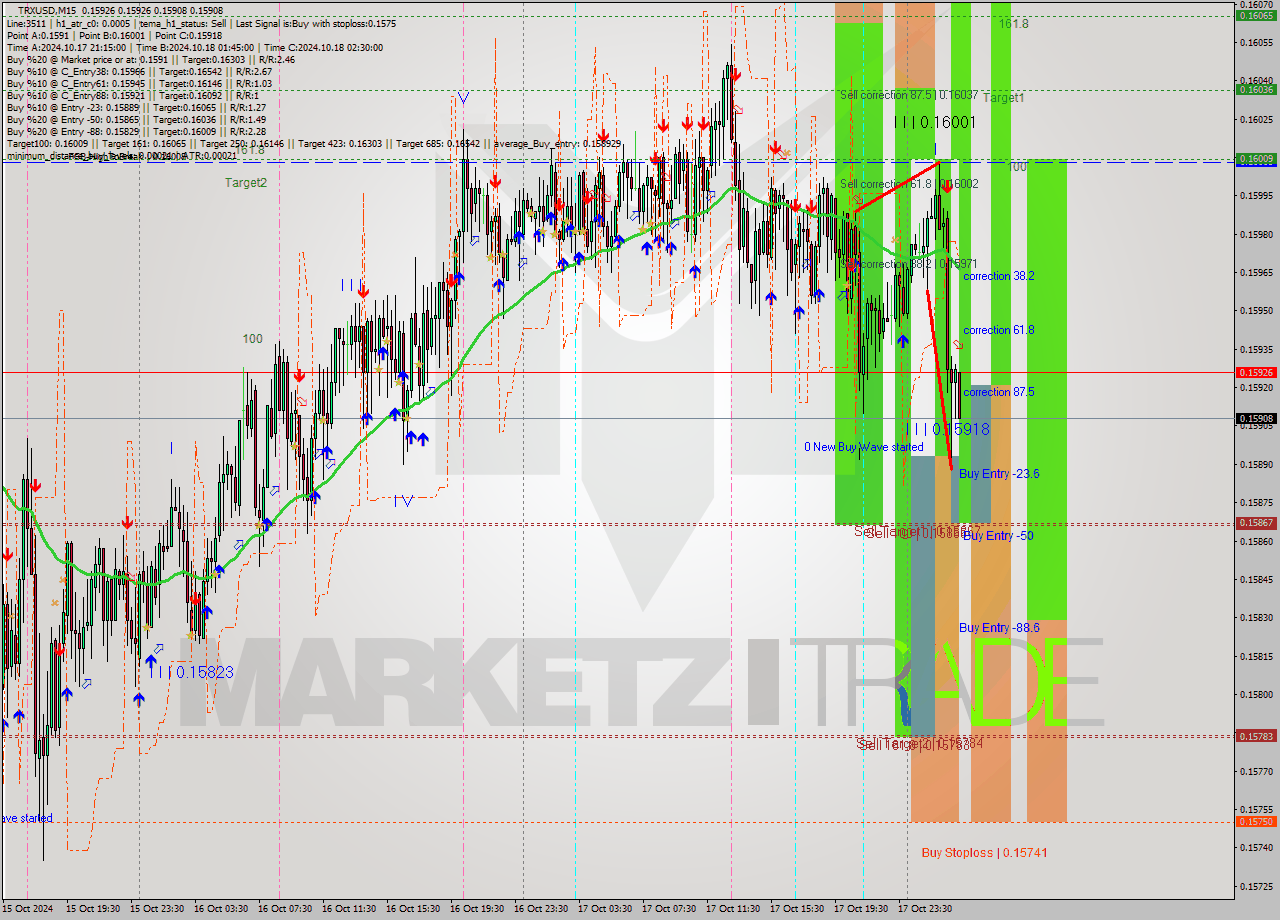The width and height of the screenshot is (1280, 920).
Task: Click the green Target2 label
Action: tap(245, 183)
